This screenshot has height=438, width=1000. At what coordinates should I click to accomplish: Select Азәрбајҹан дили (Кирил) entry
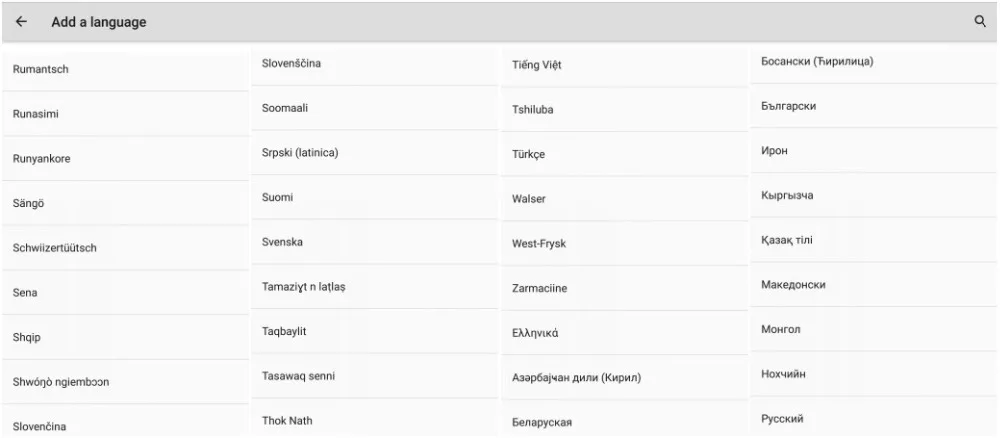[624, 377]
